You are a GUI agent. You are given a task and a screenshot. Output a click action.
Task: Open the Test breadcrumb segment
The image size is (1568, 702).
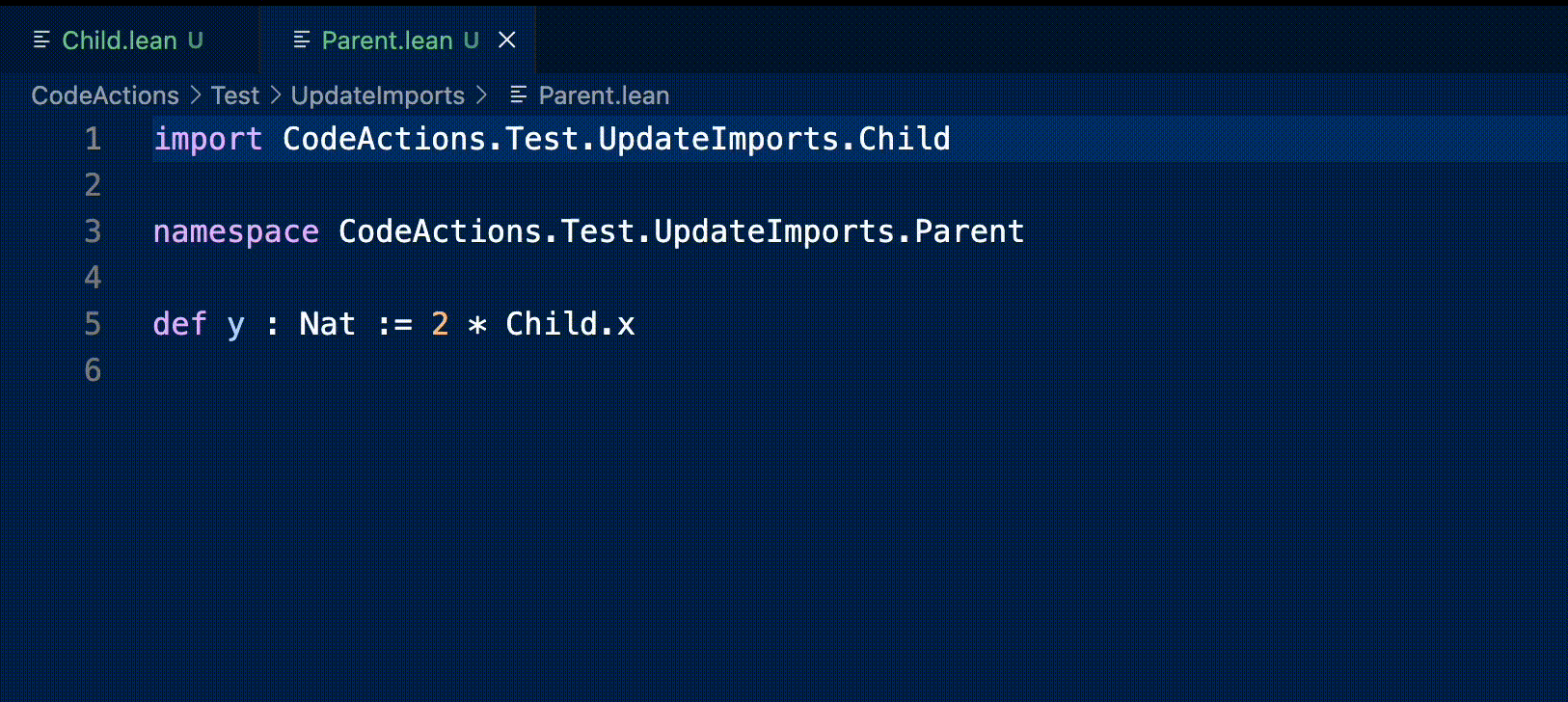pos(235,95)
